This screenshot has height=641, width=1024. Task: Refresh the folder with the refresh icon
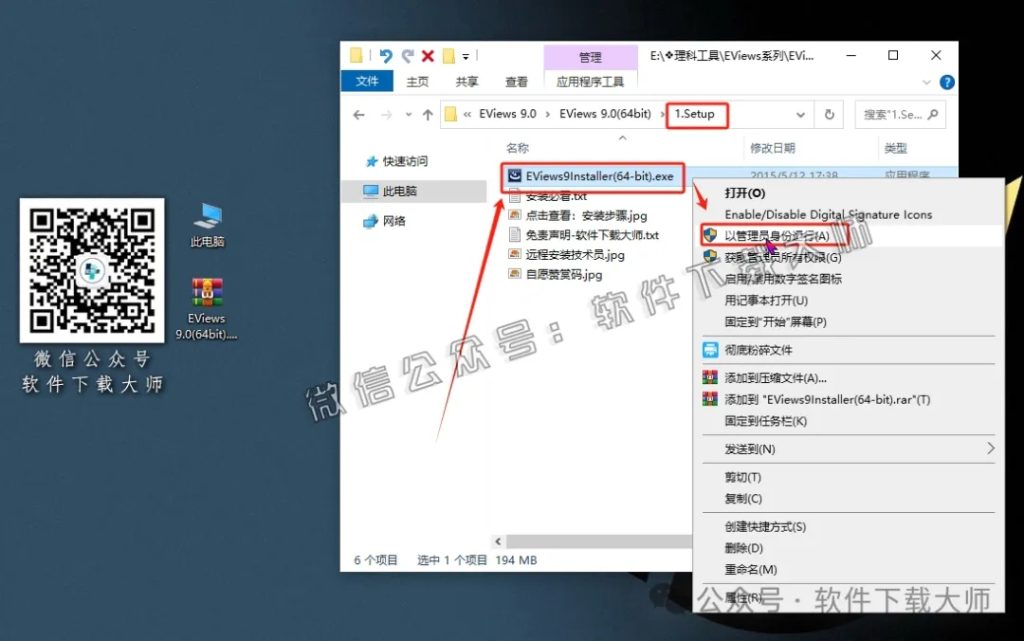[x=831, y=115]
